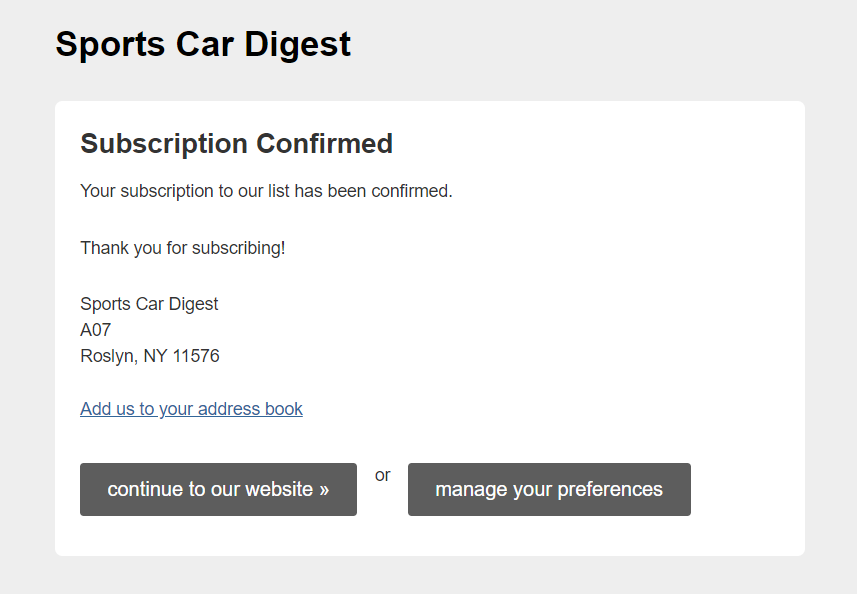
Task: Click the Thank you for subscribing! text
Action: [x=183, y=248]
